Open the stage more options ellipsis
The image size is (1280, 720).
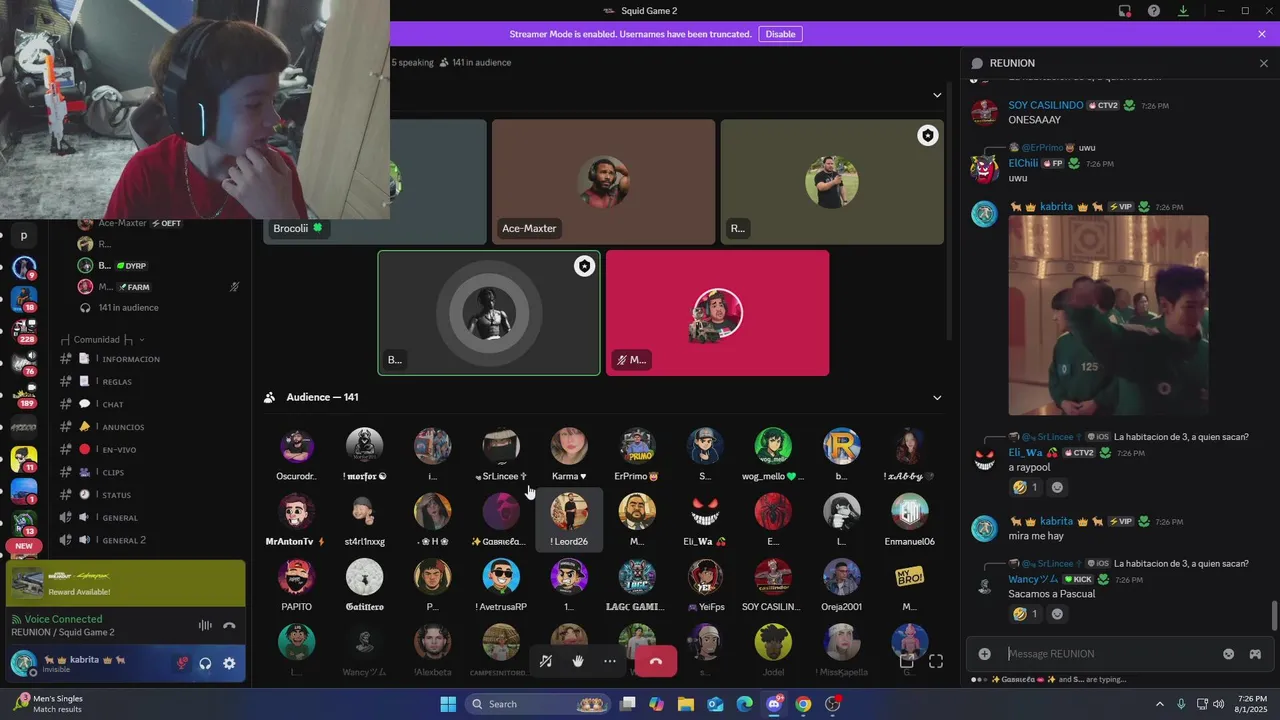610,661
